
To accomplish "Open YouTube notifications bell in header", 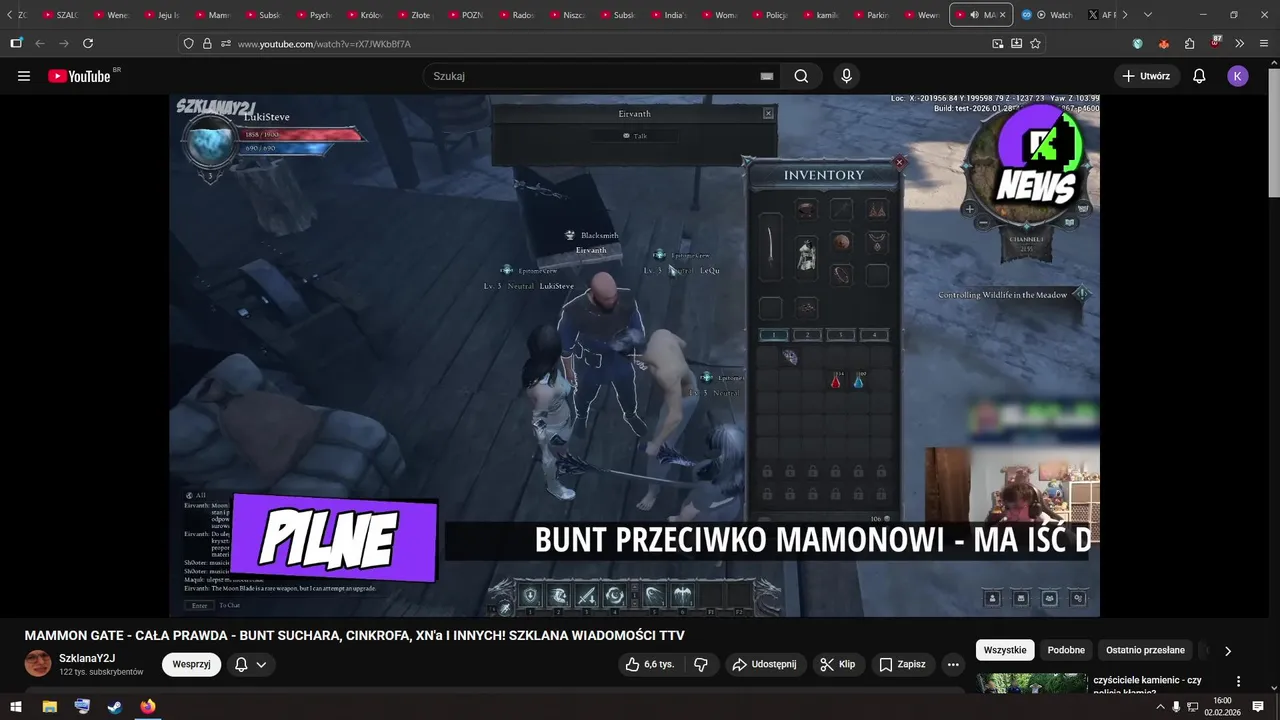I will [1199, 76].
